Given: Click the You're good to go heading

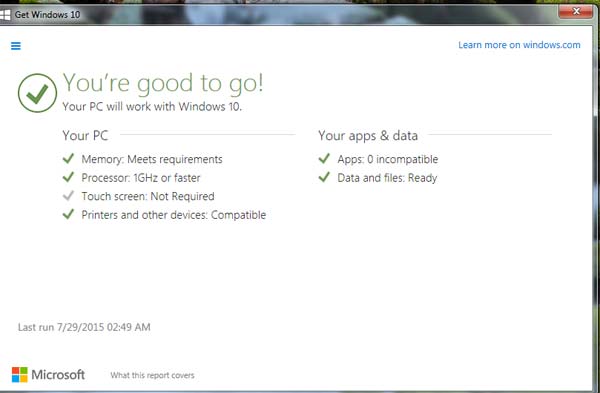Looking at the screenshot, I should pos(163,83).
